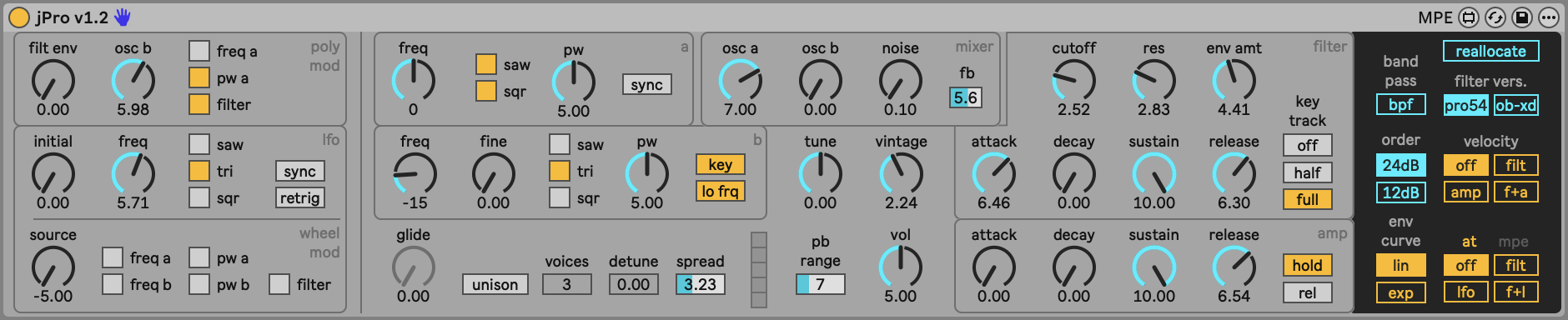Select the ob-xd filter version
Screen dimensions: 1568x320
1515,105
